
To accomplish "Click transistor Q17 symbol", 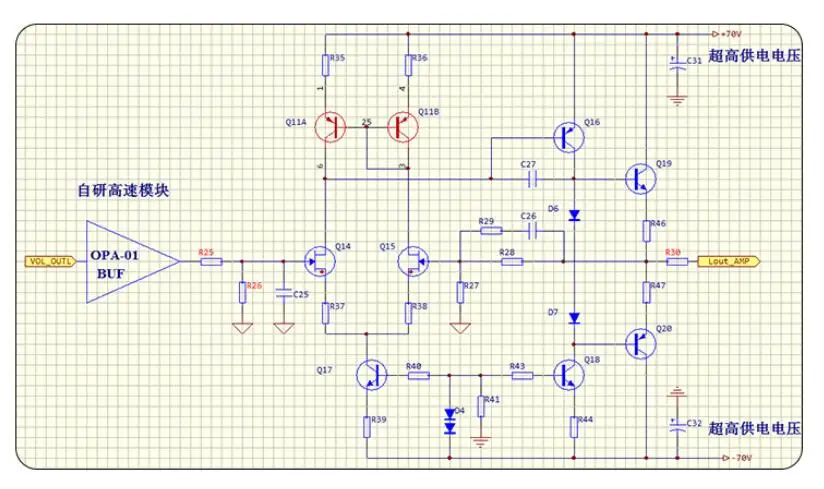I will click(x=372, y=375).
